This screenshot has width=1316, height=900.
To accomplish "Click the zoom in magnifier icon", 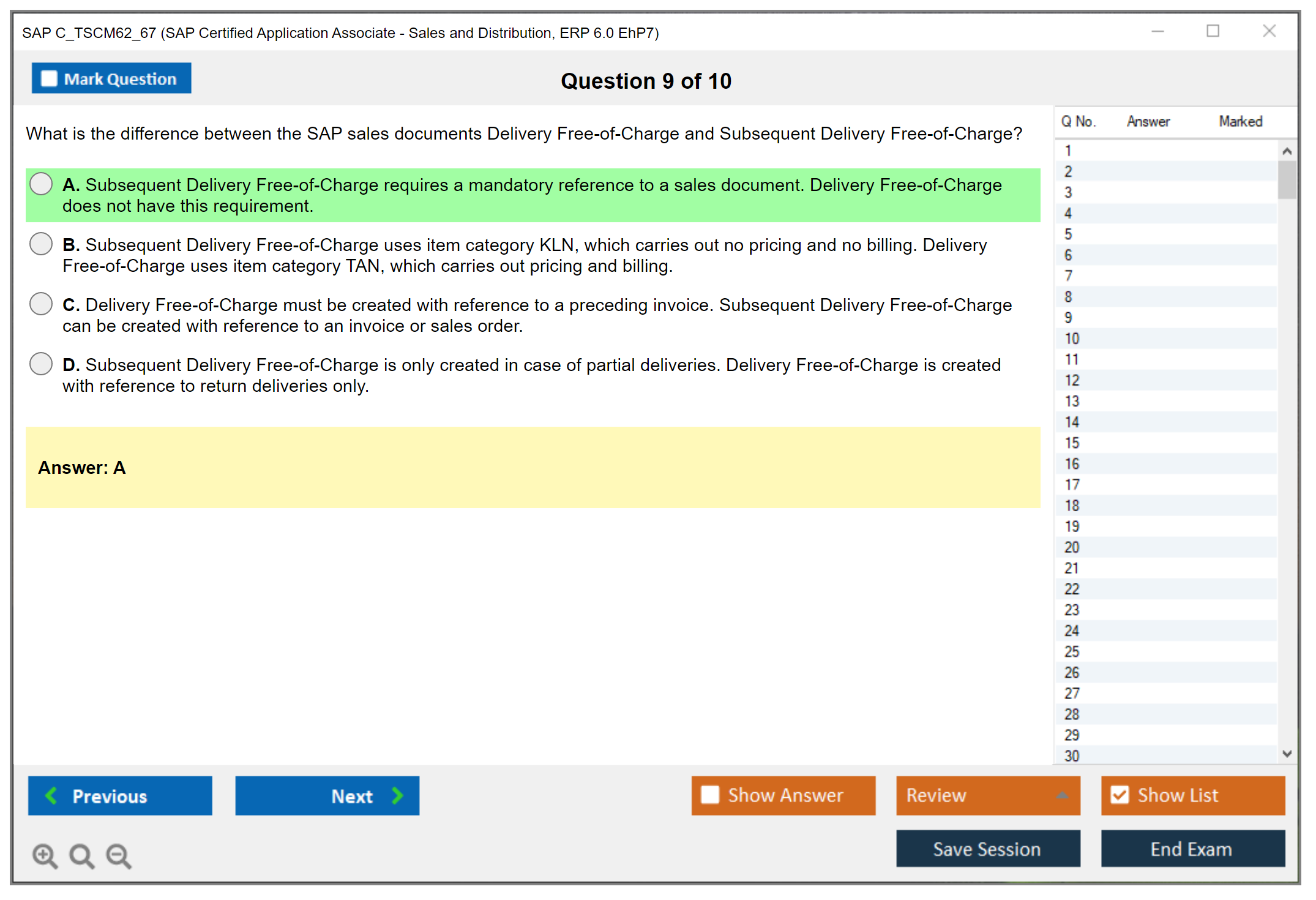I will [45, 855].
